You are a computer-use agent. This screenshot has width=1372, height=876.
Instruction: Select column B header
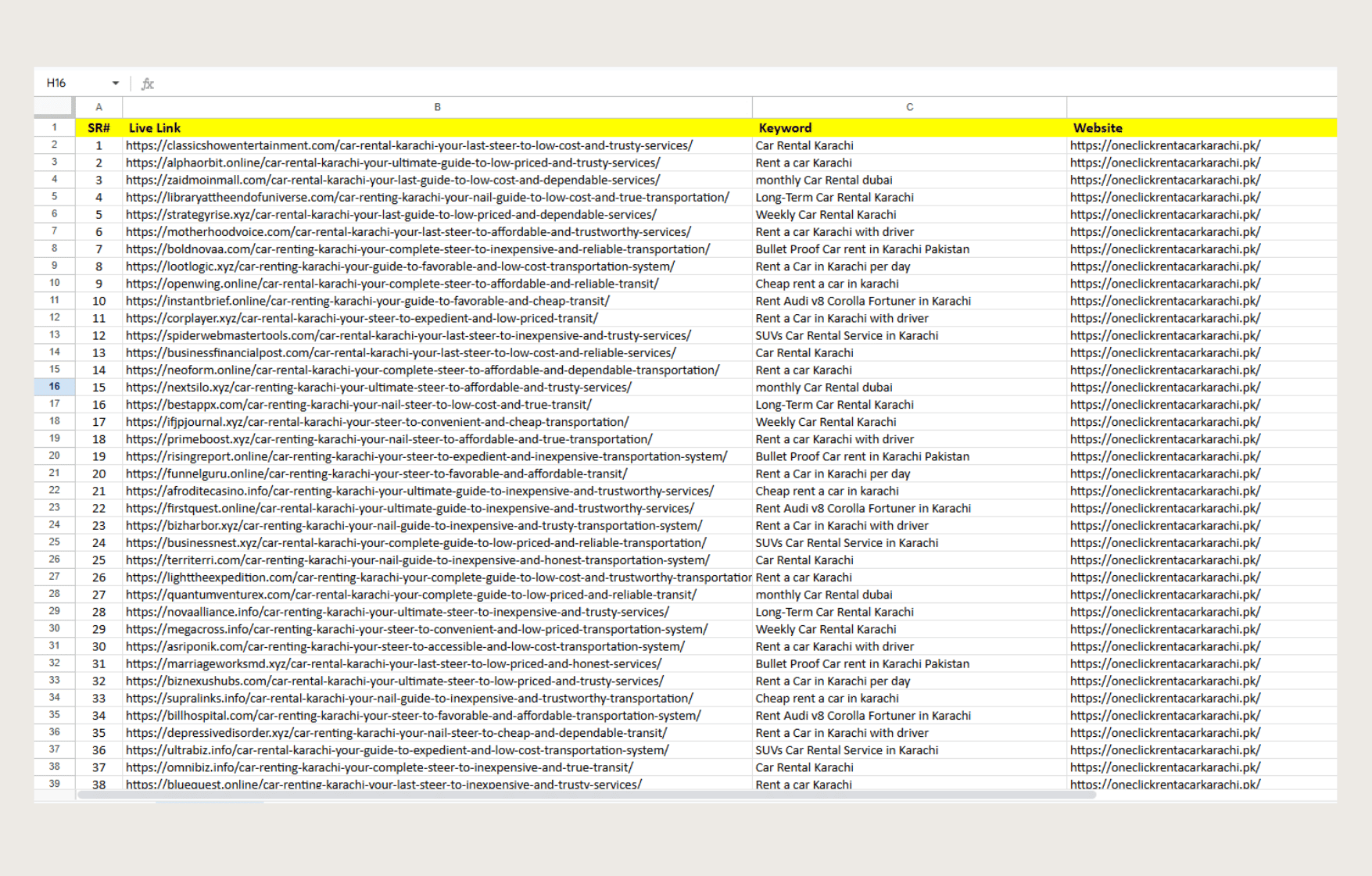pos(437,107)
